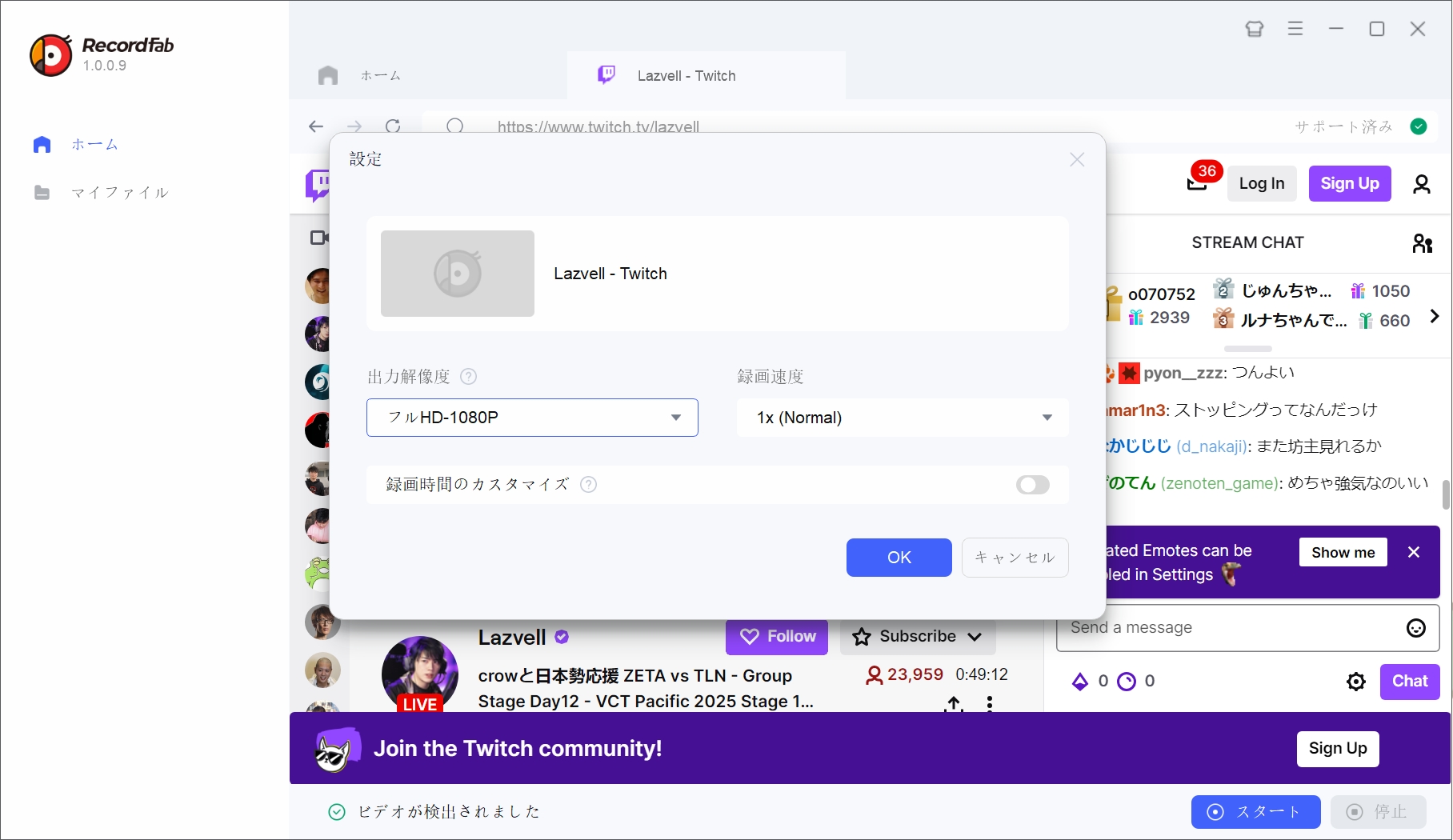Expand the Subscribe dropdown chevron

(975, 637)
